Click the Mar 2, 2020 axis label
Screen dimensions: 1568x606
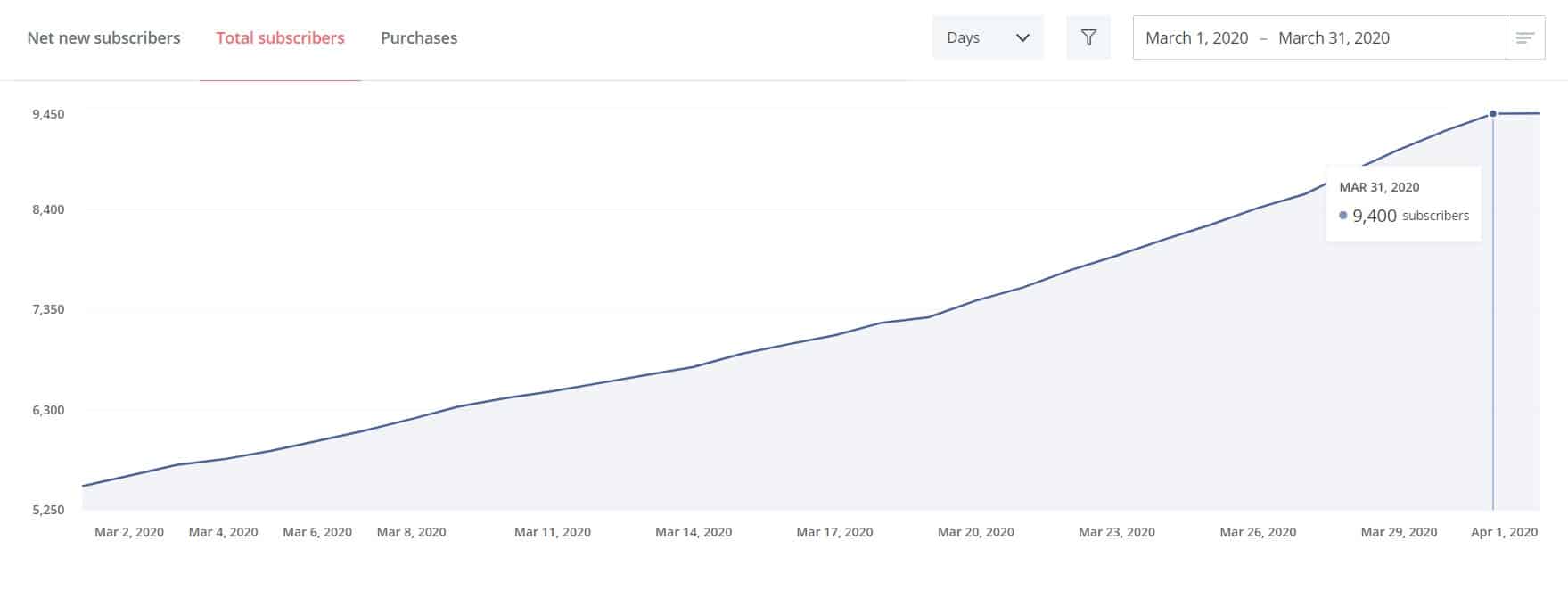(x=129, y=532)
